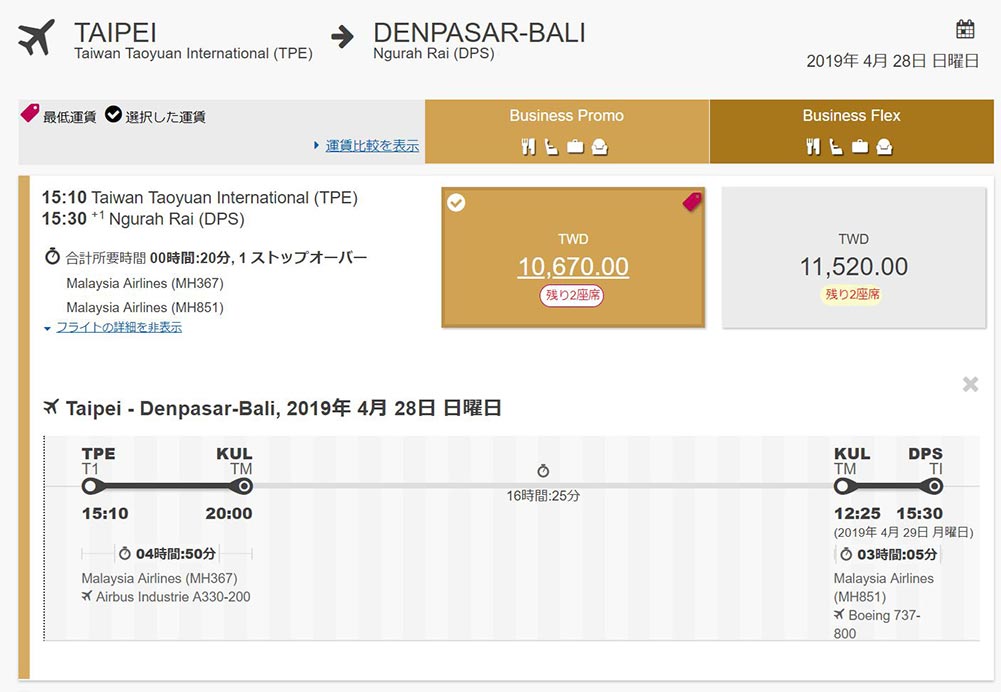Click the seat icon under Business Flex
Viewport: 1001px width, 692px height.
836,147
